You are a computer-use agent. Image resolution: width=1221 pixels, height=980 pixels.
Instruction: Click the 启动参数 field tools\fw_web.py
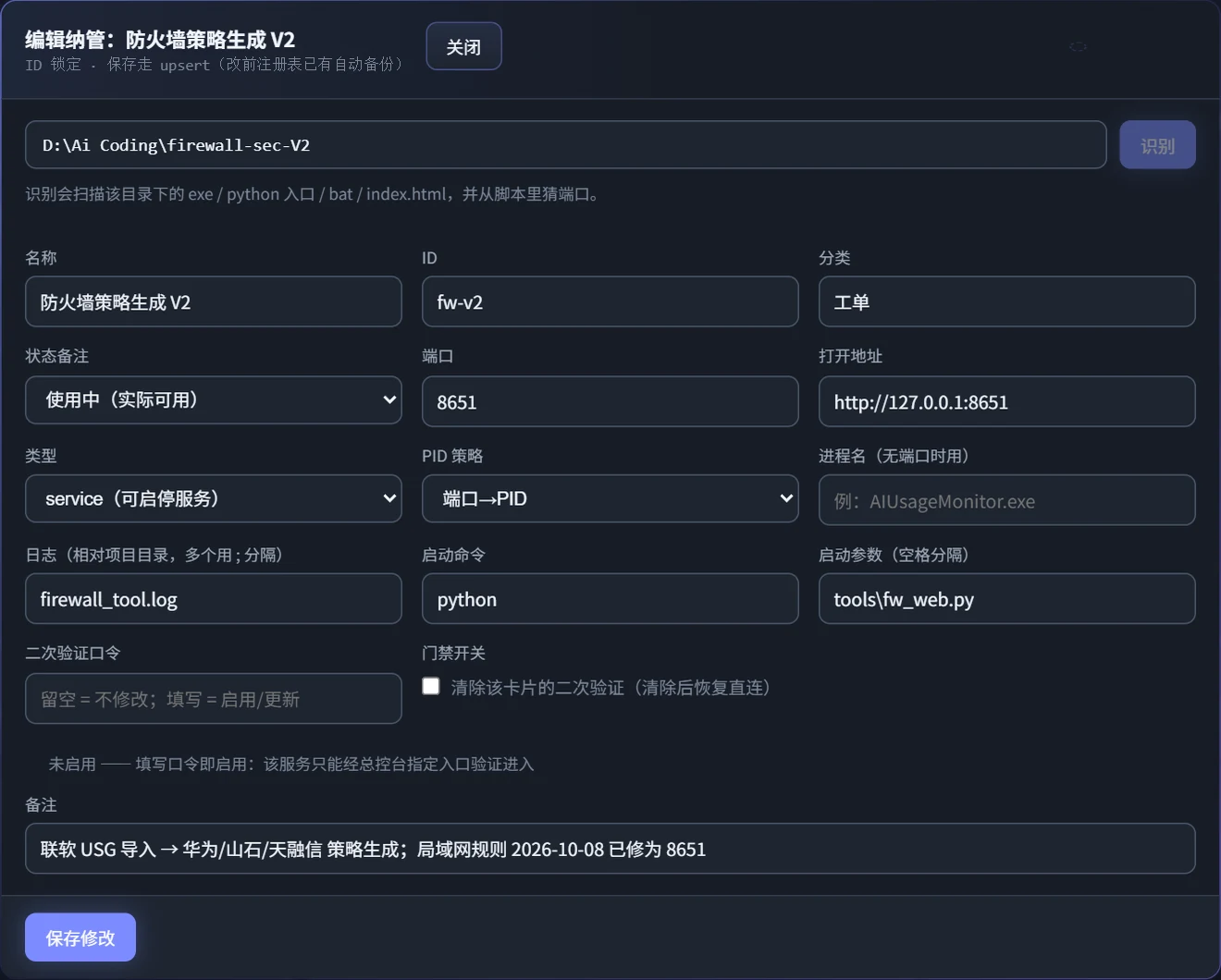[x=1006, y=598]
